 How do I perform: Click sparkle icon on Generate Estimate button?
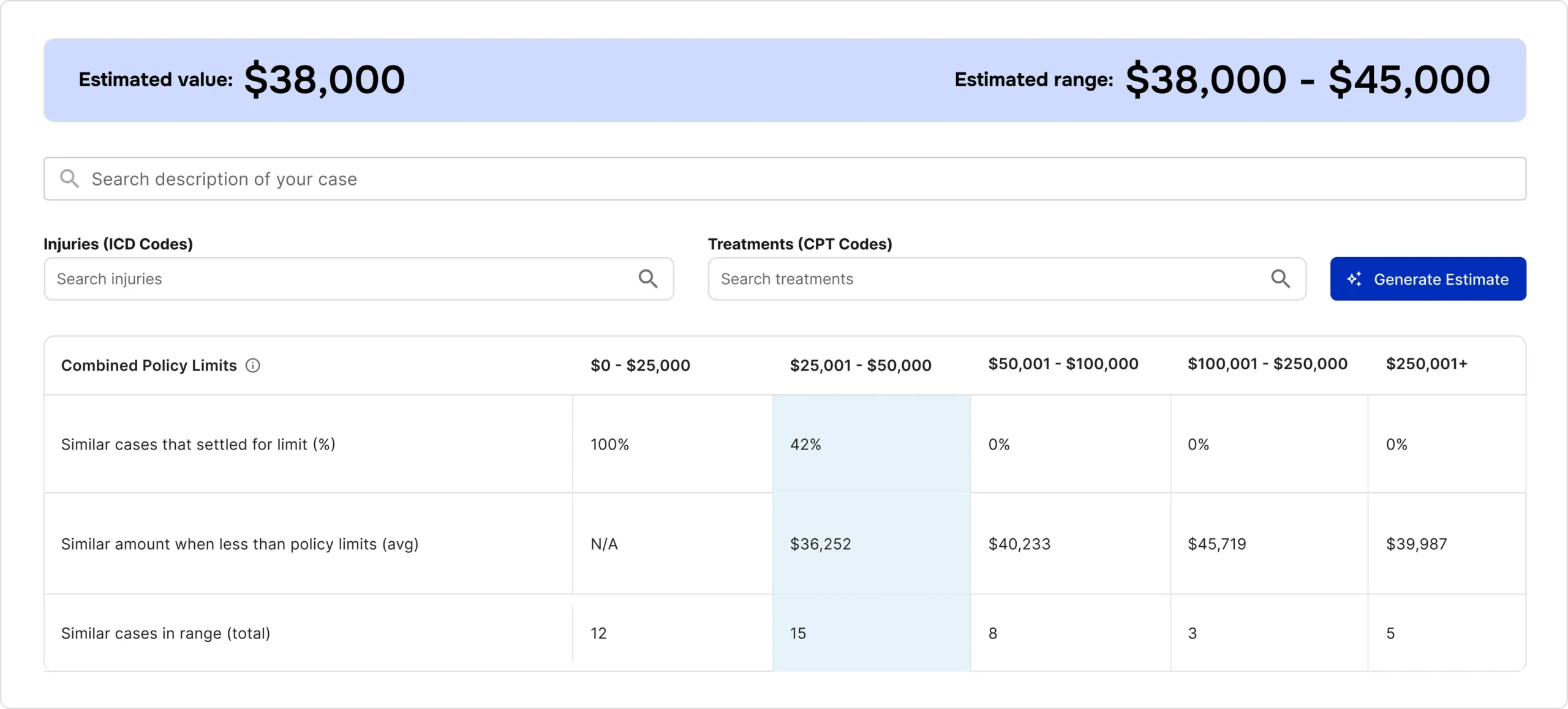1354,279
